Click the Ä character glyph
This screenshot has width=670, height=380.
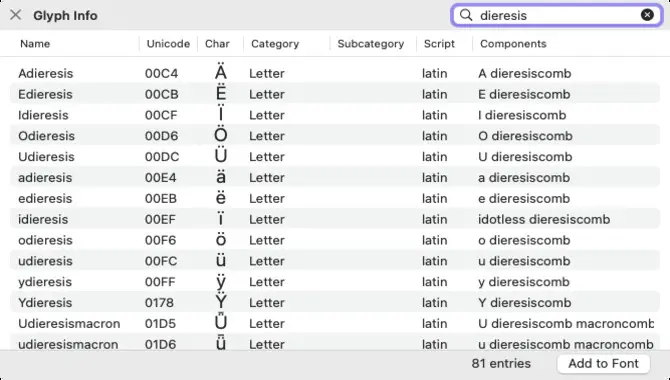[220, 73]
